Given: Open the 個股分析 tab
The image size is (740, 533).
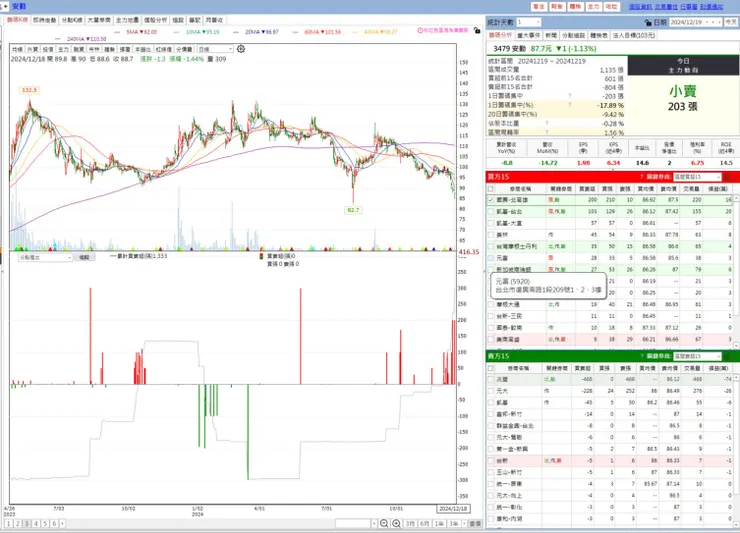Looking at the screenshot, I should (x=156, y=20).
